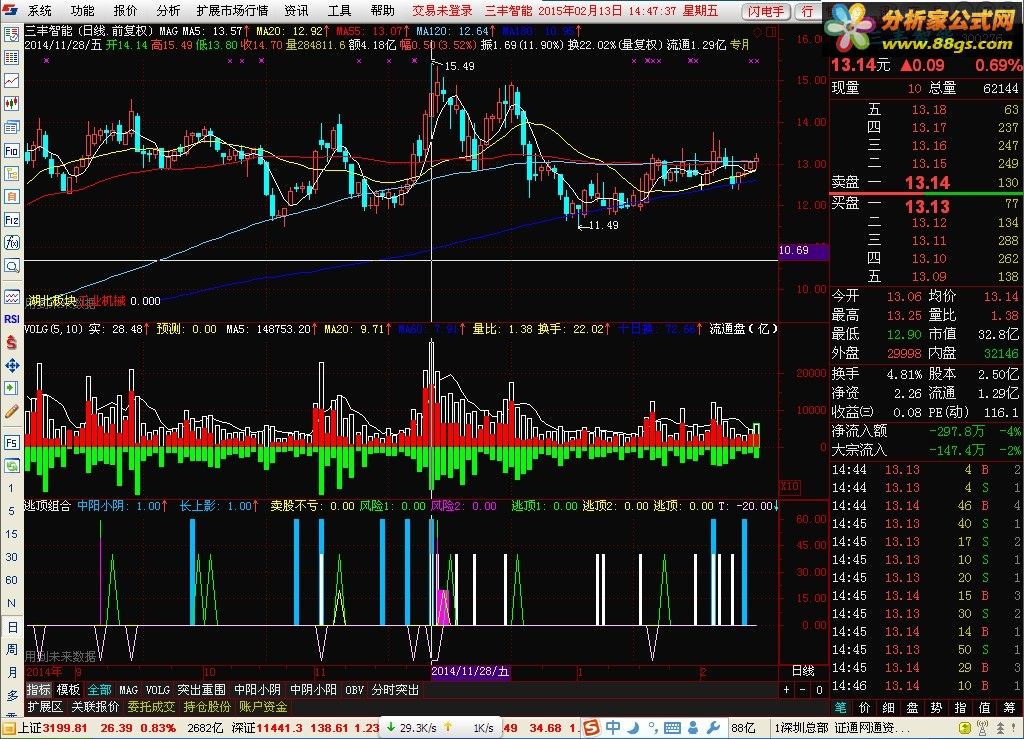Click the + zoom in chart button

tap(786, 689)
